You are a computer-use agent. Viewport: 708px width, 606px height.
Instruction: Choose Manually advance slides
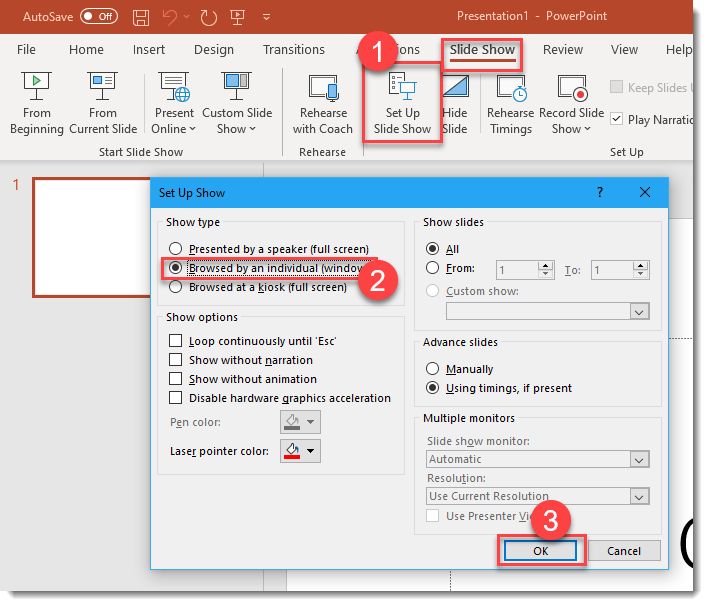[x=432, y=368]
